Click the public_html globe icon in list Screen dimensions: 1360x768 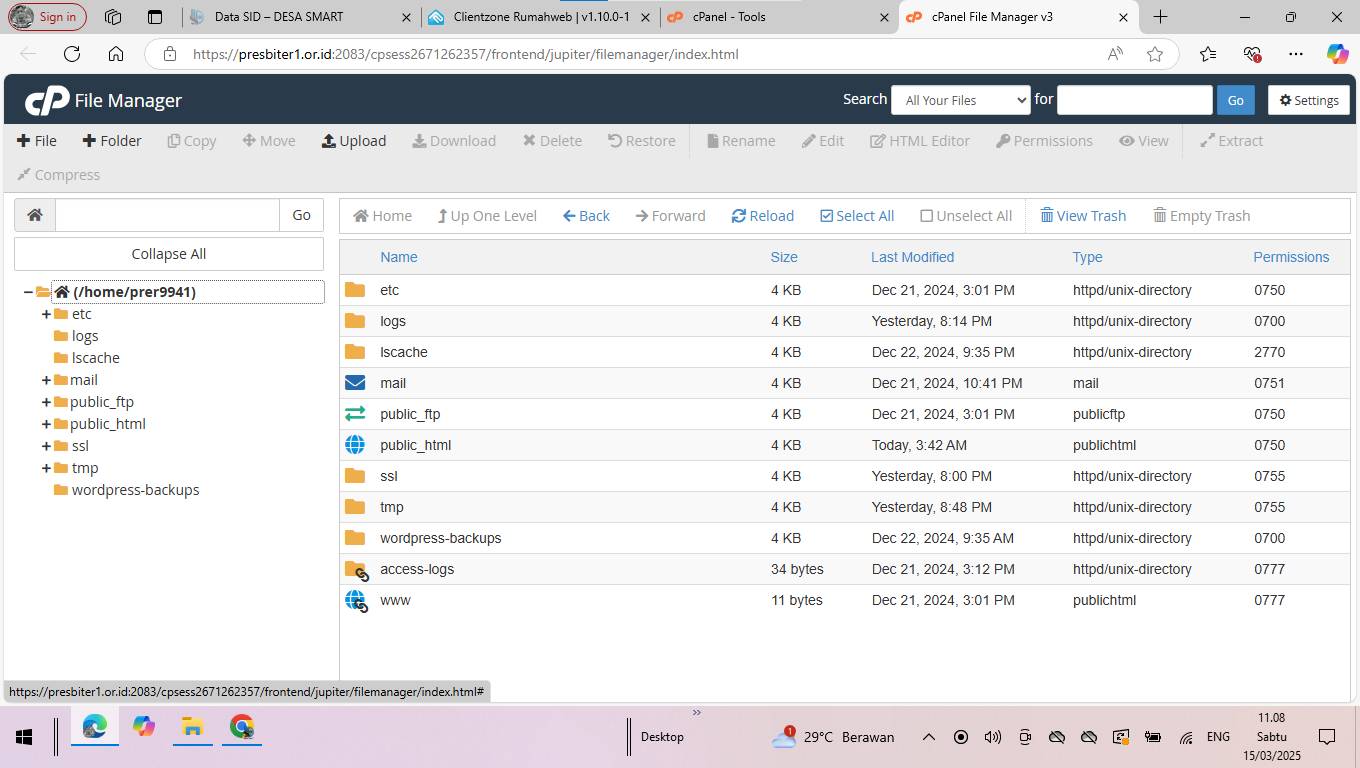click(x=355, y=445)
